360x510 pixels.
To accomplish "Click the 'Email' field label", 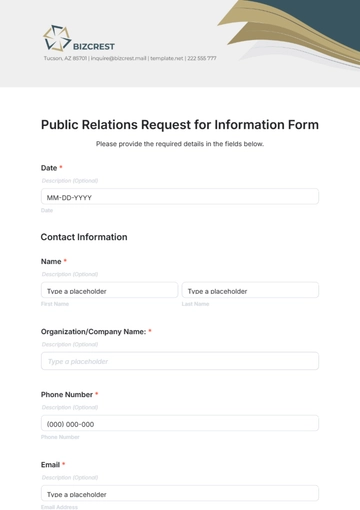I will pos(50,465).
